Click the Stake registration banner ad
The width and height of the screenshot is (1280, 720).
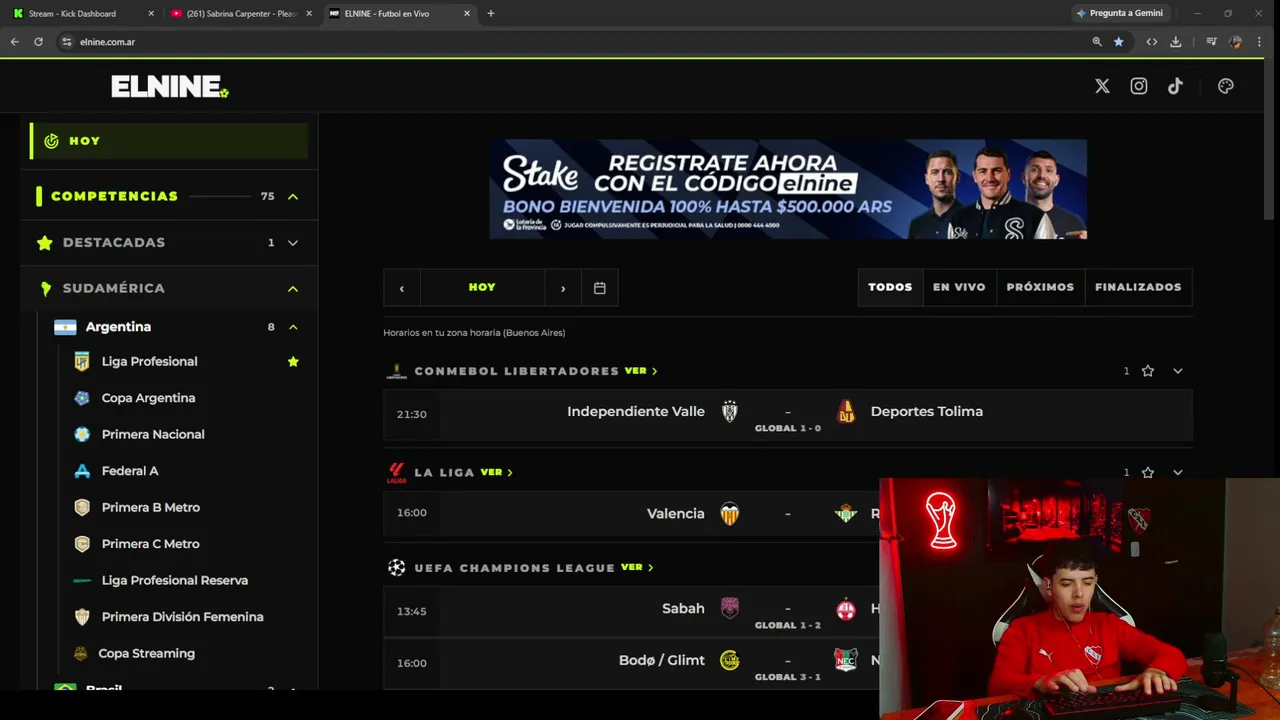[788, 189]
